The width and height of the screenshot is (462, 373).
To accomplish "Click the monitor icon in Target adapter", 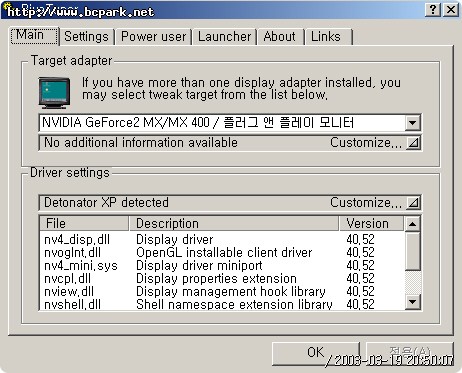I will tap(54, 93).
